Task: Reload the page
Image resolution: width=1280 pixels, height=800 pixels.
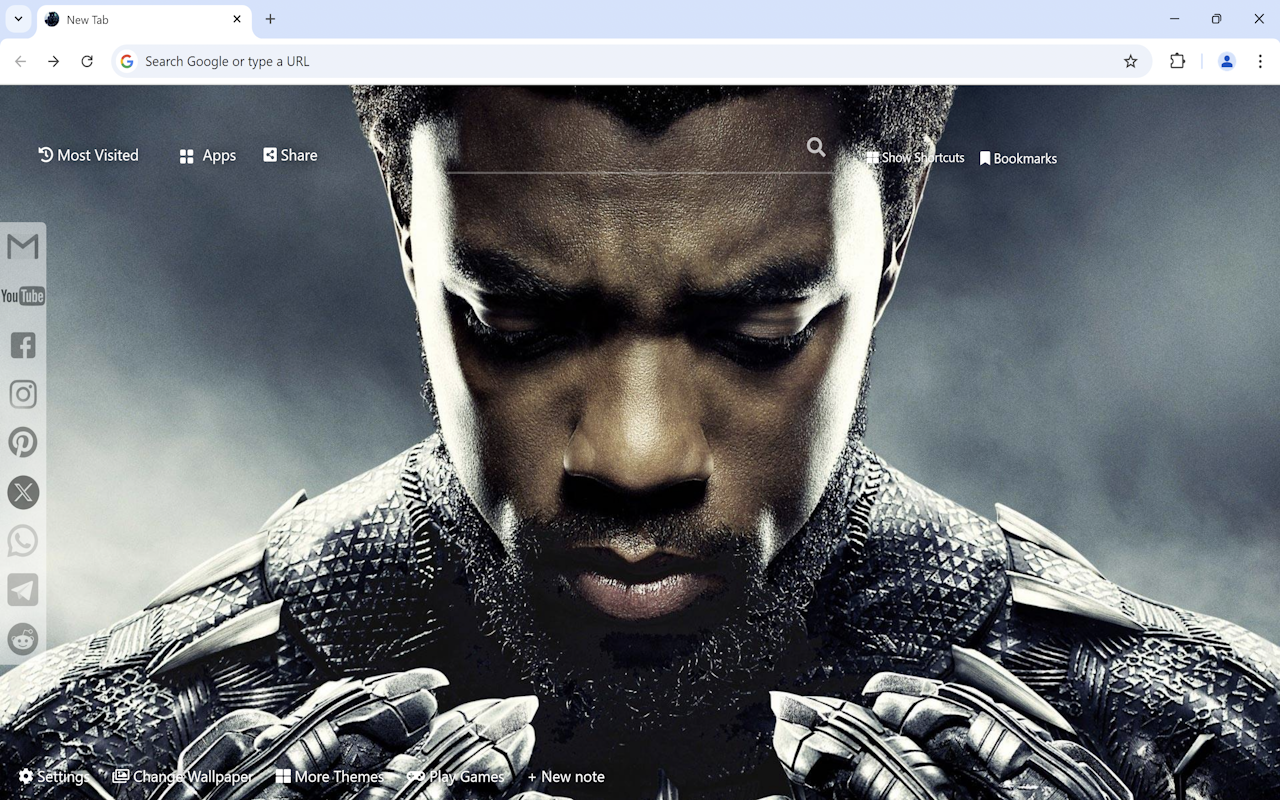Action: click(x=87, y=61)
